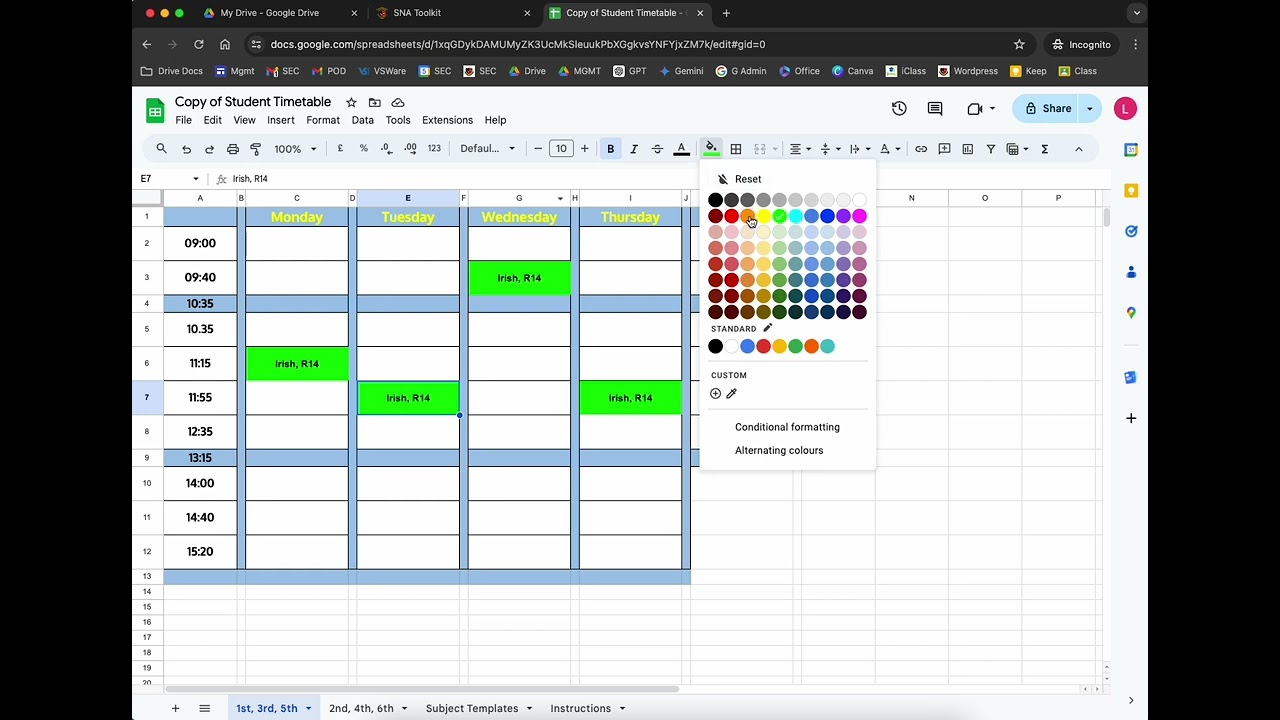
Task: Click the create a filter icon
Action: click(x=991, y=149)
